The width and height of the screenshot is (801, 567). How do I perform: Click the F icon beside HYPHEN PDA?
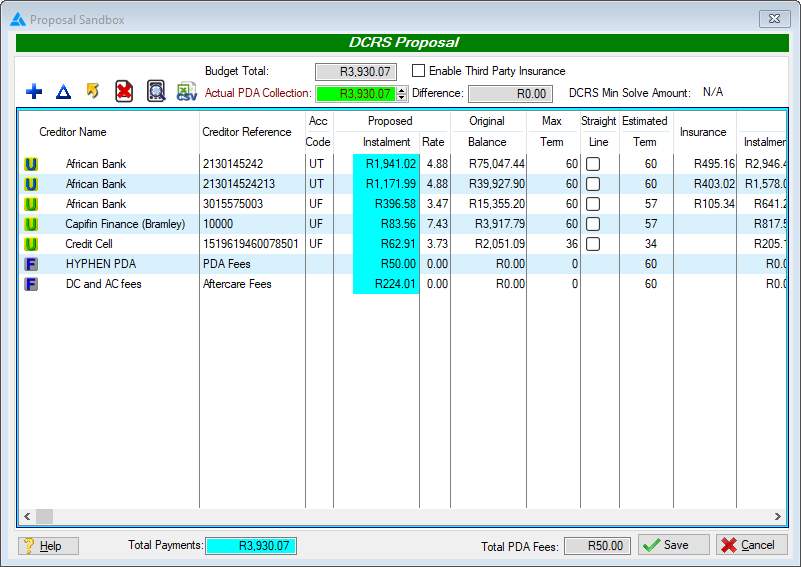click(x=31, y=264)
